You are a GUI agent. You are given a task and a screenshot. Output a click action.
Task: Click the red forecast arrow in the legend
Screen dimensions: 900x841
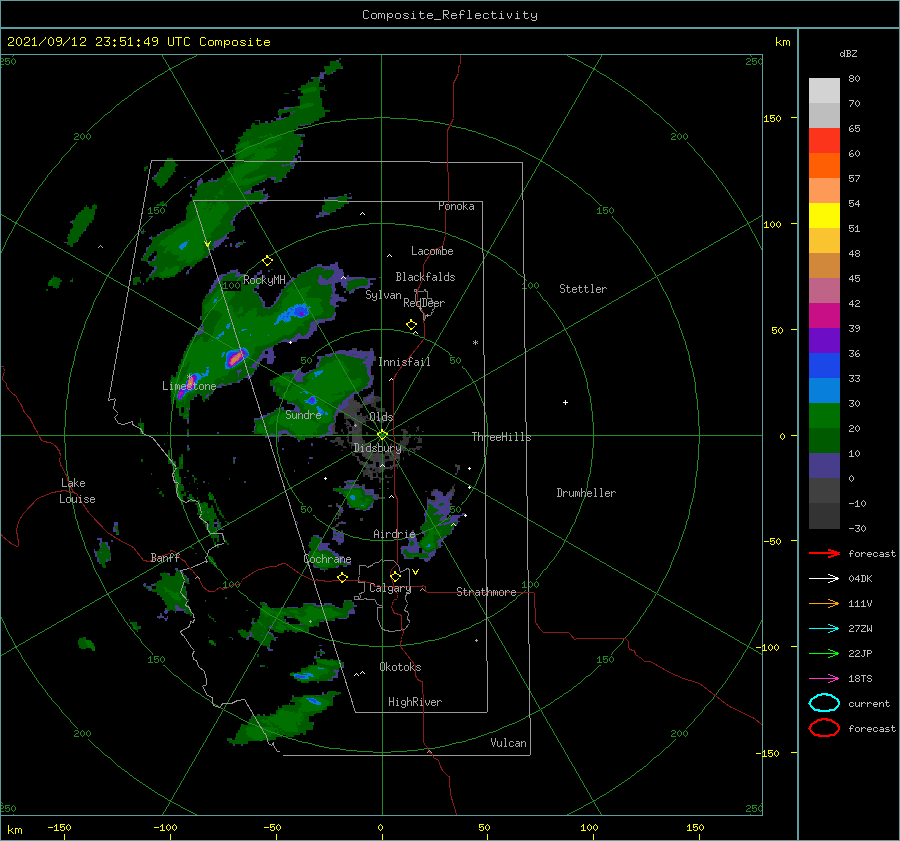[824, 553]
